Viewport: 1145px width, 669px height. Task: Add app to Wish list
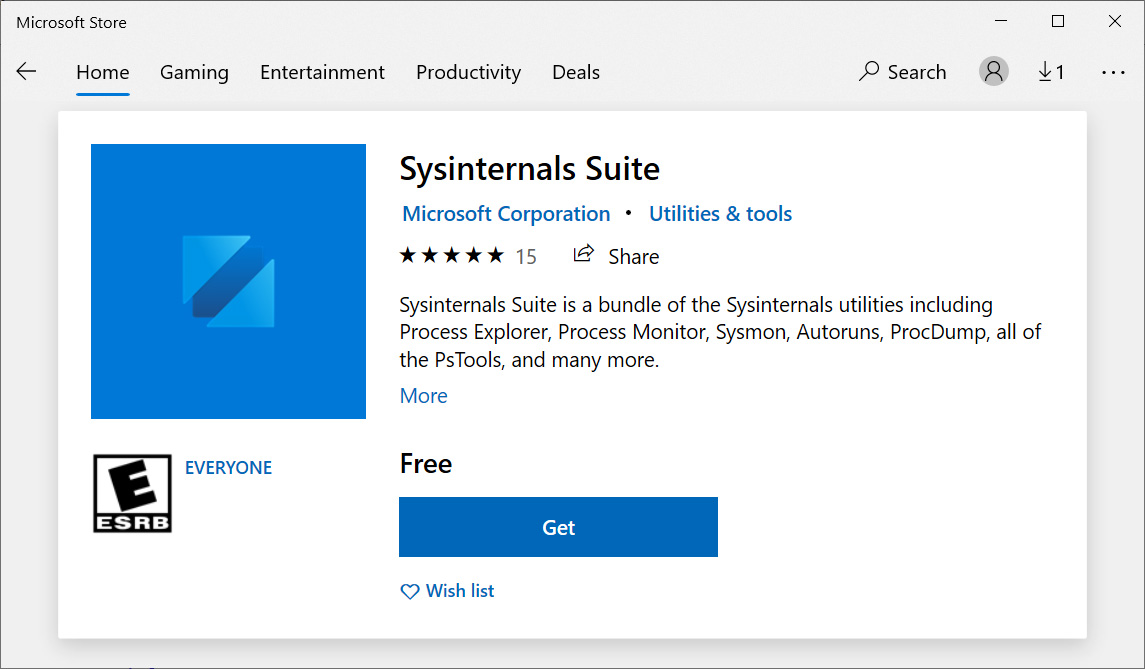[447, 591]
